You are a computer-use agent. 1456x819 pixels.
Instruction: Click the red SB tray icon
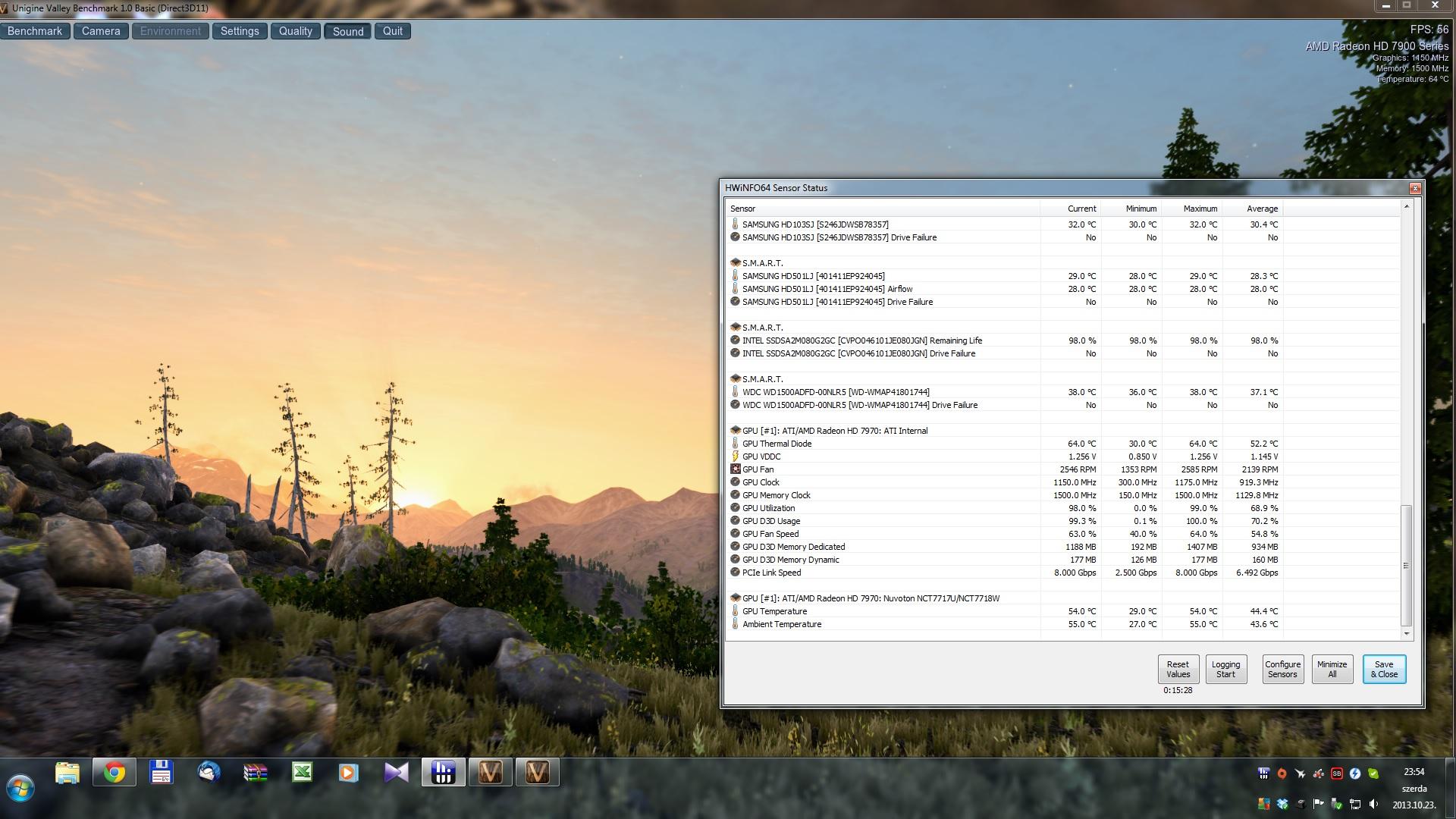pyautogui.click(x=1336, y=773)
